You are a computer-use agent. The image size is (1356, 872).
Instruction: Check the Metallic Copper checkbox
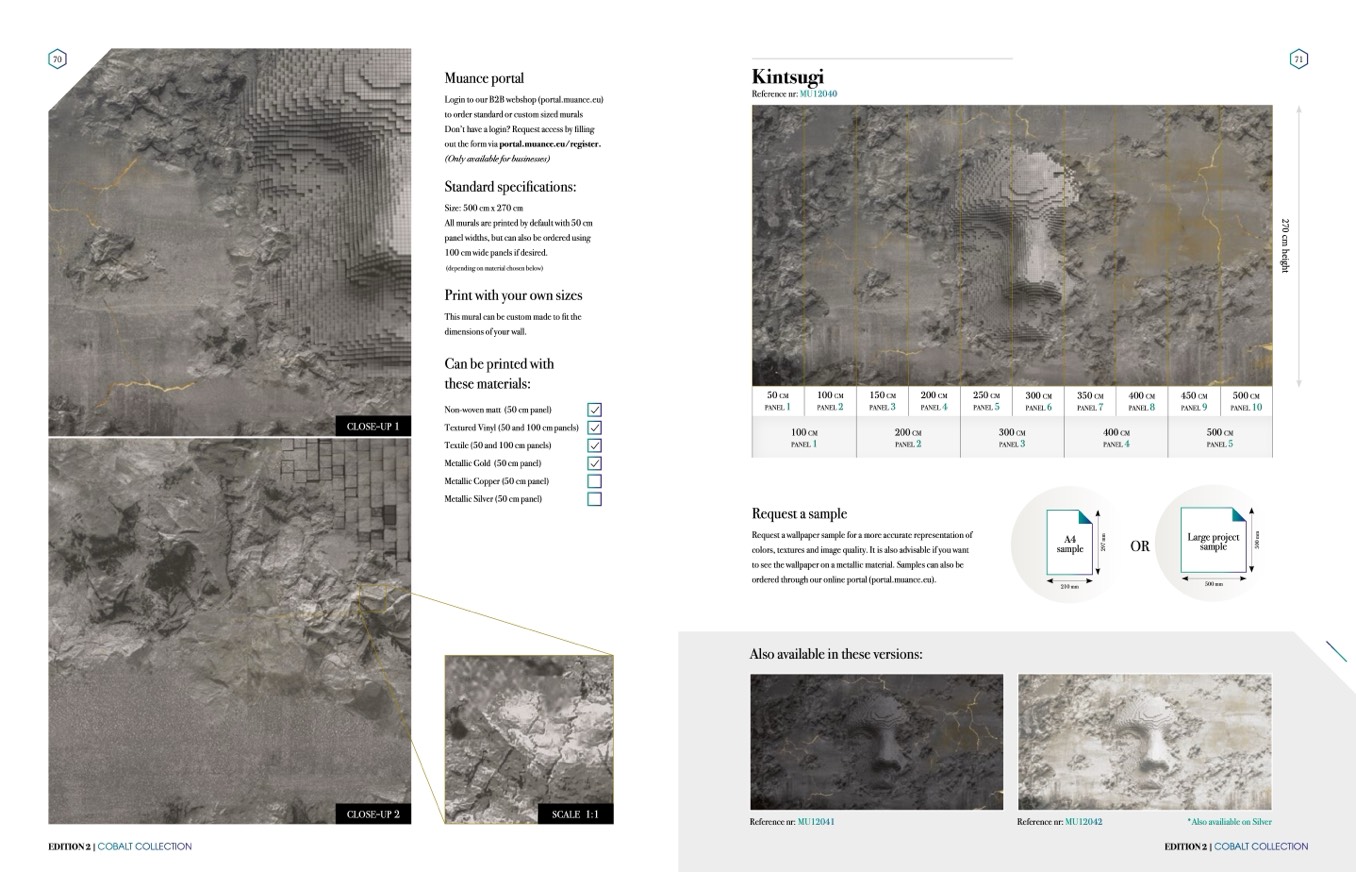pyautogui.click(x=594, y=482)
